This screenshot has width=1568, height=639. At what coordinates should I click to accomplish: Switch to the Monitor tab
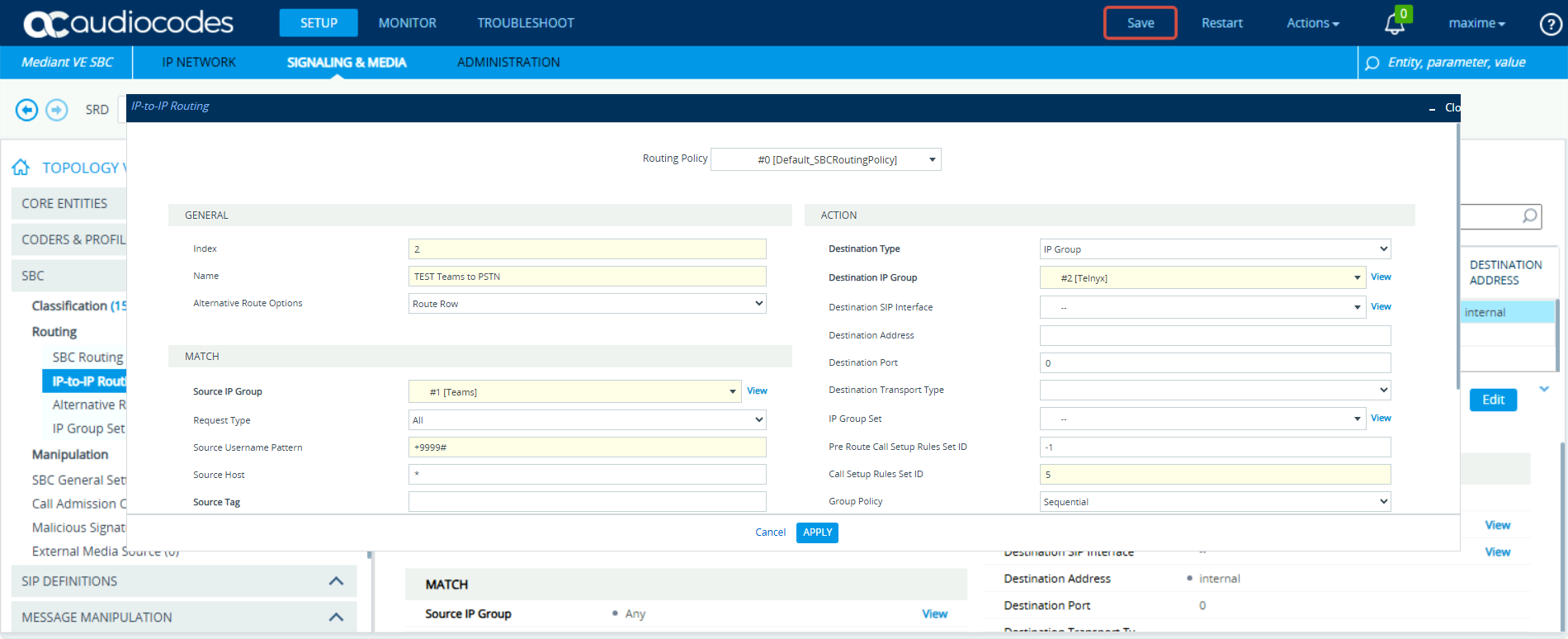[x=407, y=23]
